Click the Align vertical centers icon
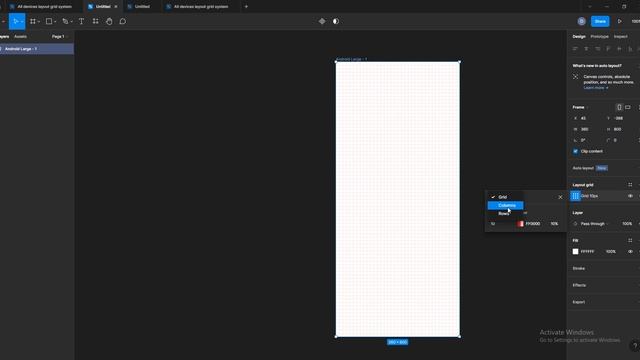Screen dimensions: 640x360 pos(620,49)
